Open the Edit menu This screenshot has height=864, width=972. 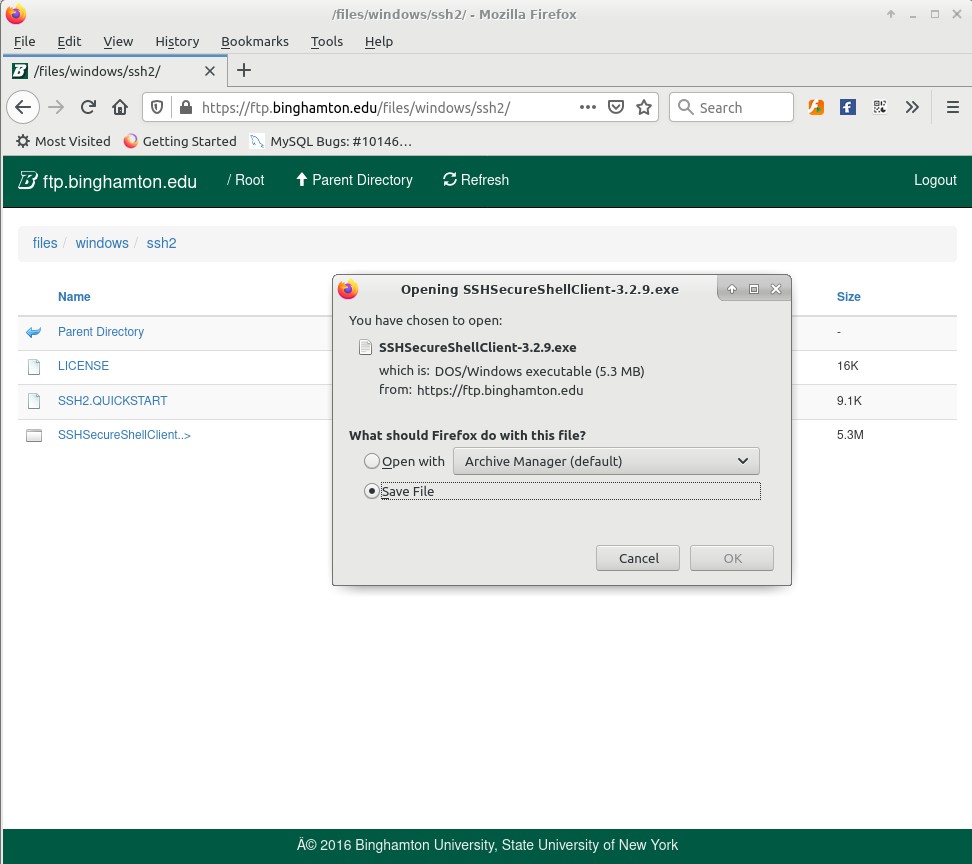69,42
